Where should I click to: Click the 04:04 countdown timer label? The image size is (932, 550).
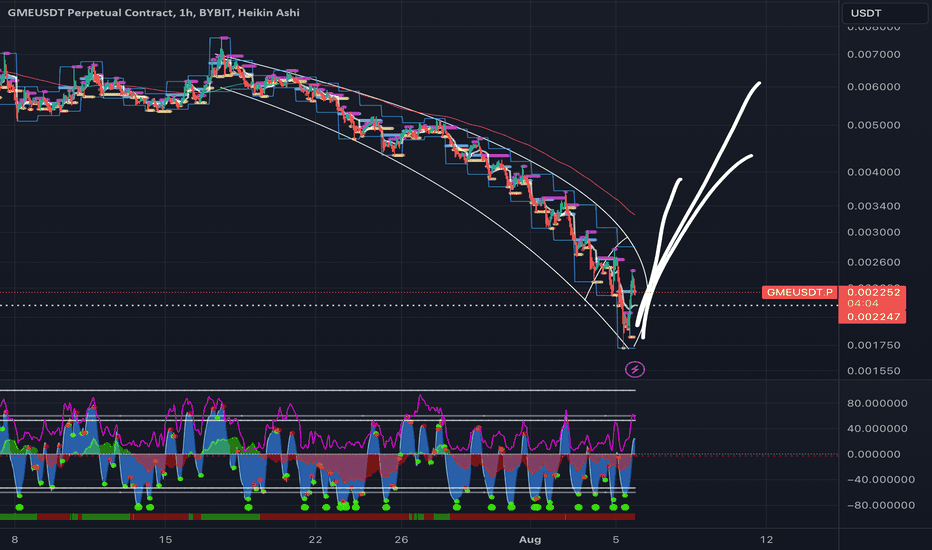click(x=861, y=304)
